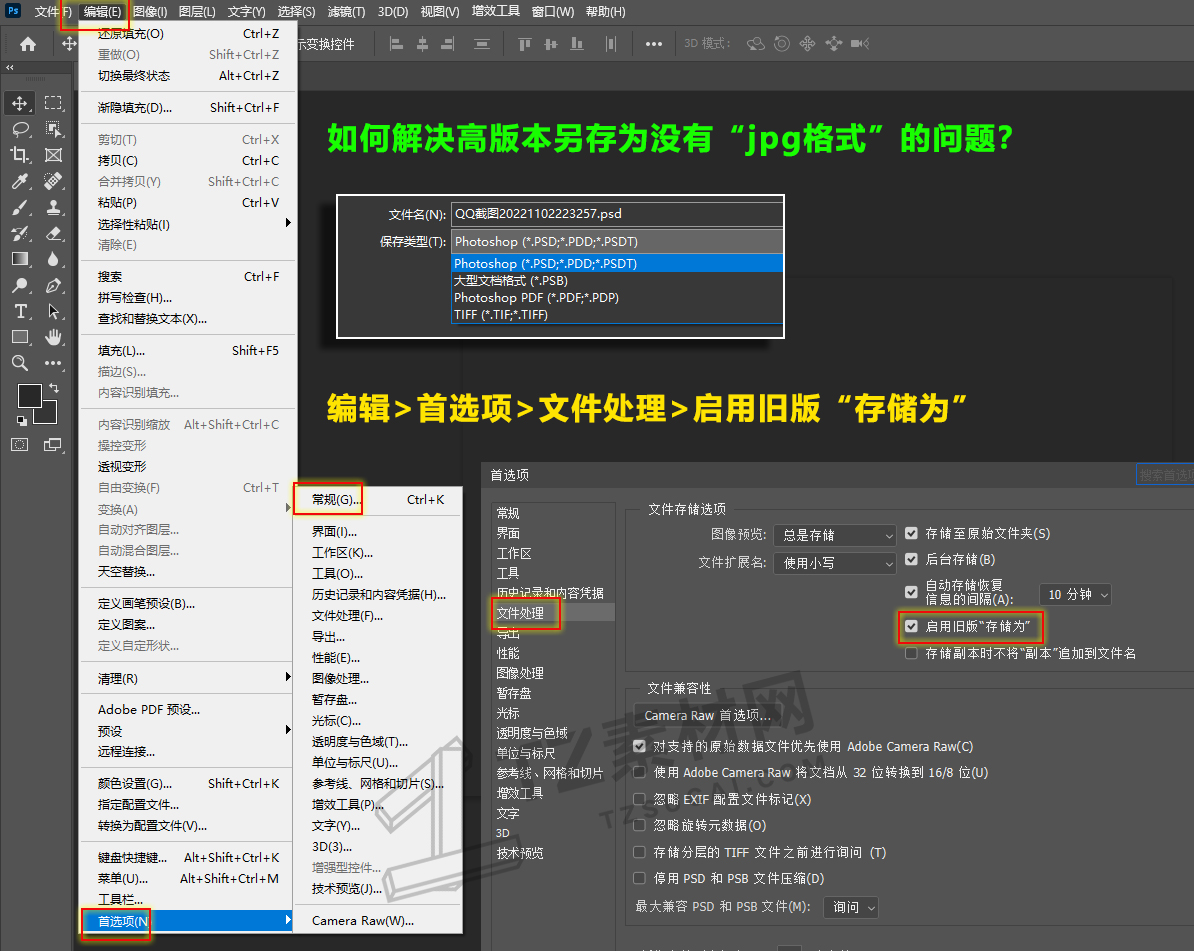Viewport: 1194px width, 951px height.
Task: Select the Gradient tool
Action: tap(20, 259)
